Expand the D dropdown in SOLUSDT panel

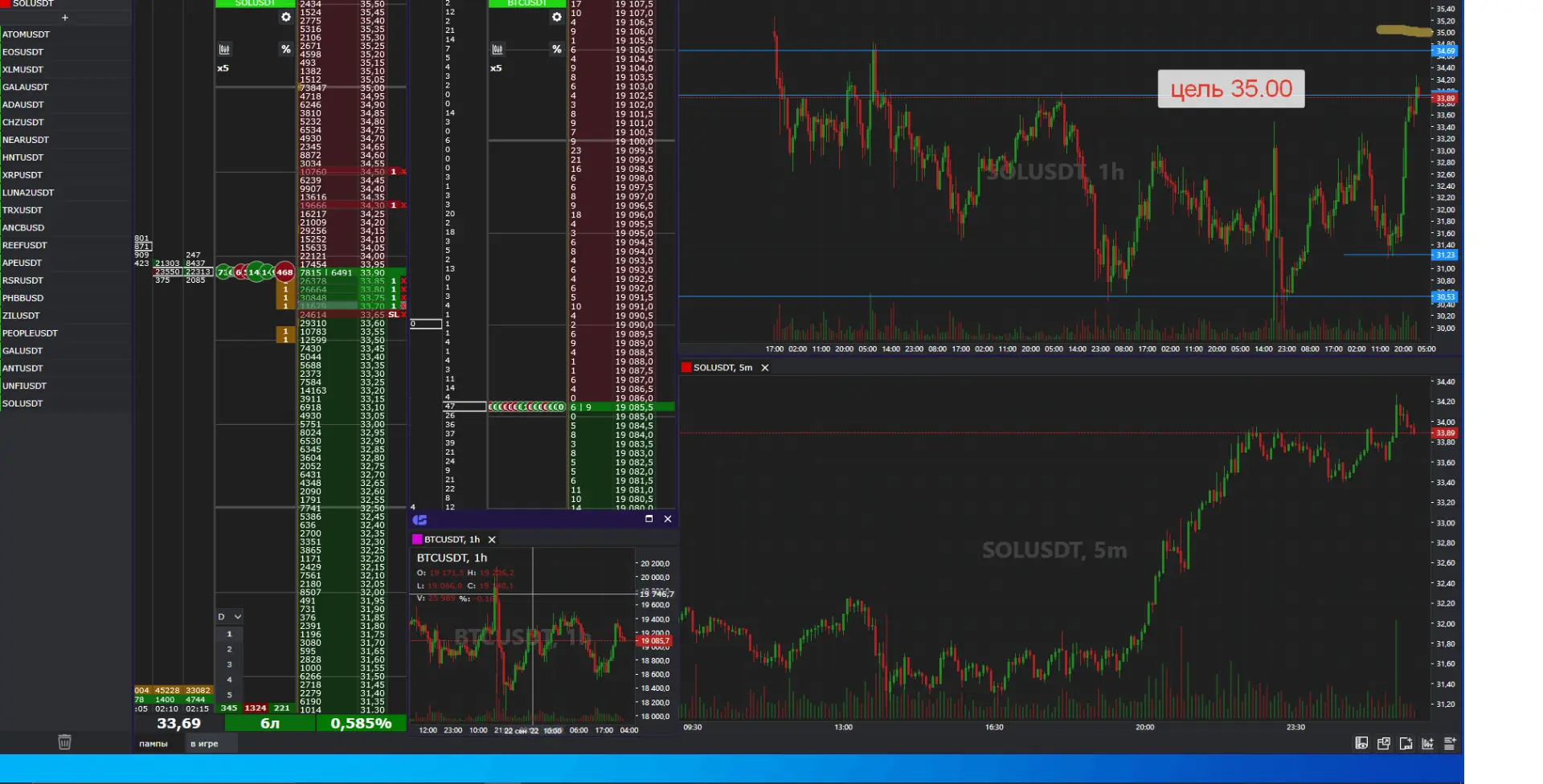[x=229, y=617]
